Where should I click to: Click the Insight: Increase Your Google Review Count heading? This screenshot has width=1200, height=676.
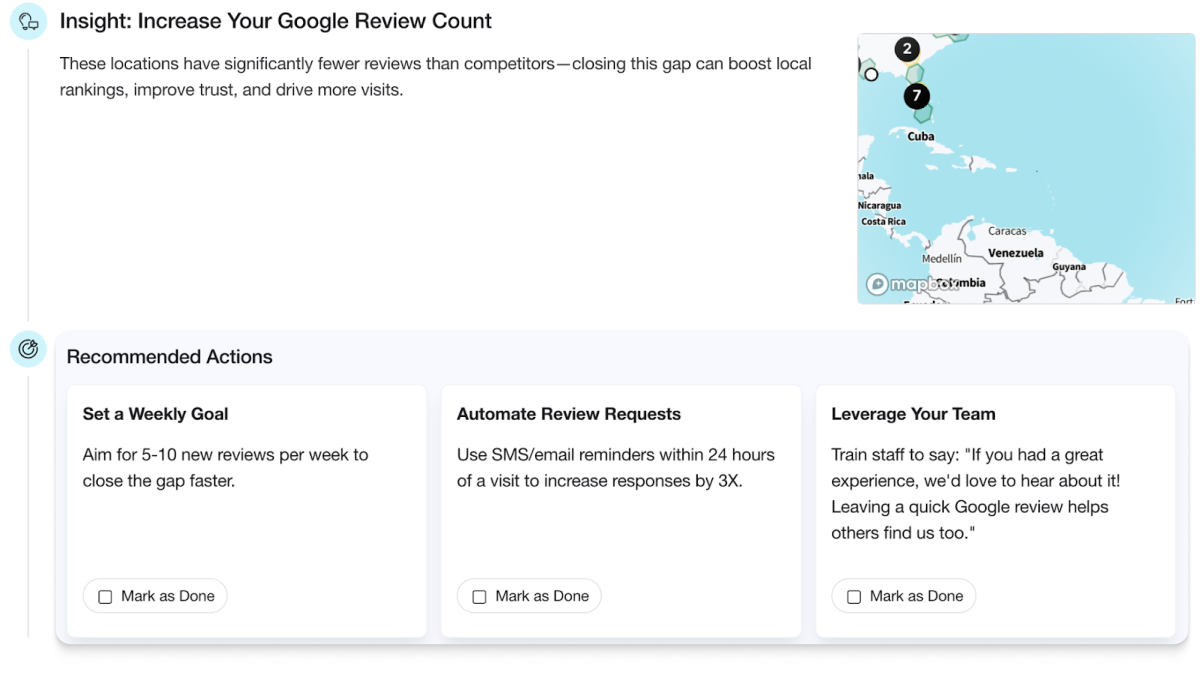pos(276,21)
